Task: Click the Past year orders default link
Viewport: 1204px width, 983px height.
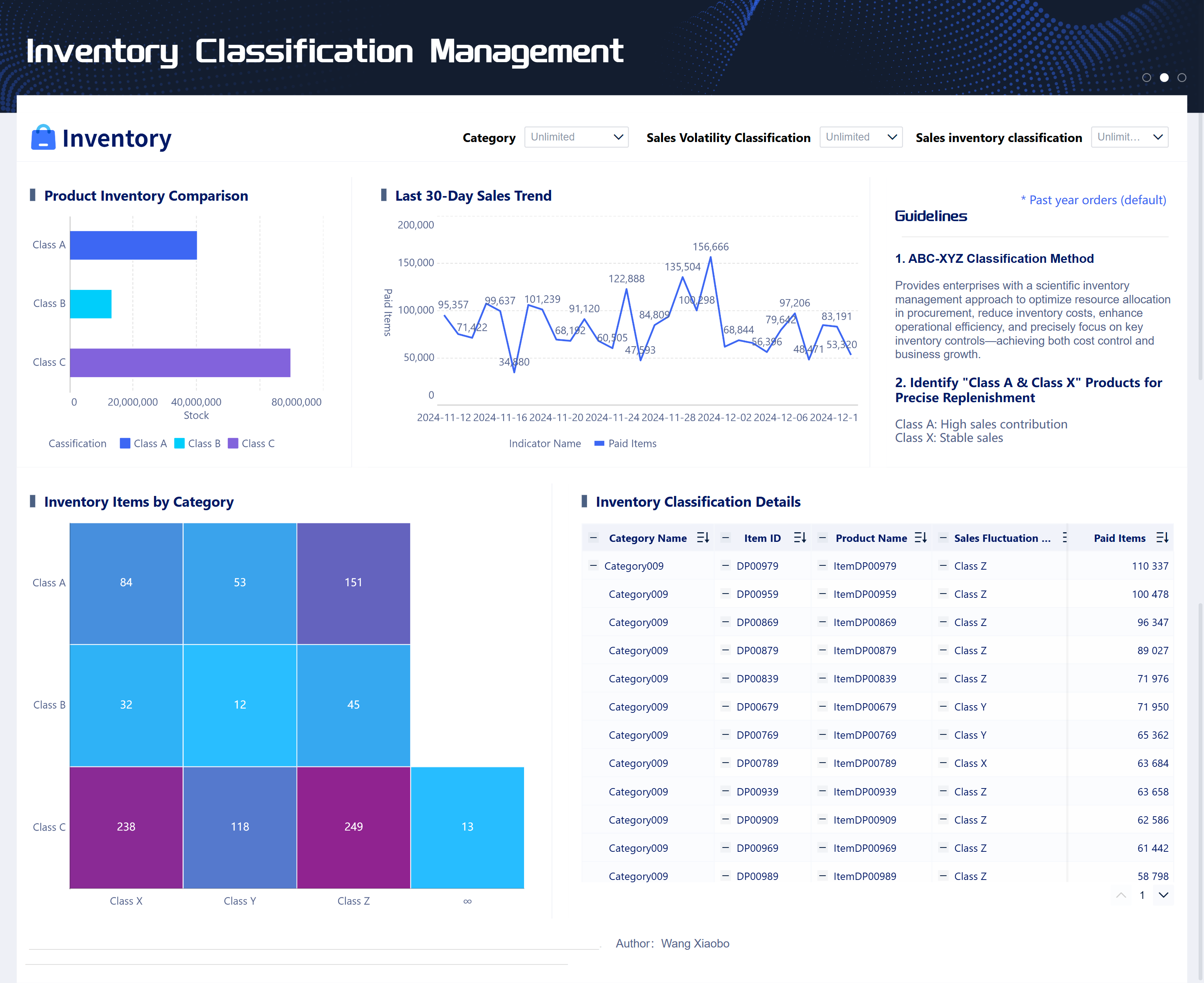Action: point(1094,200)
